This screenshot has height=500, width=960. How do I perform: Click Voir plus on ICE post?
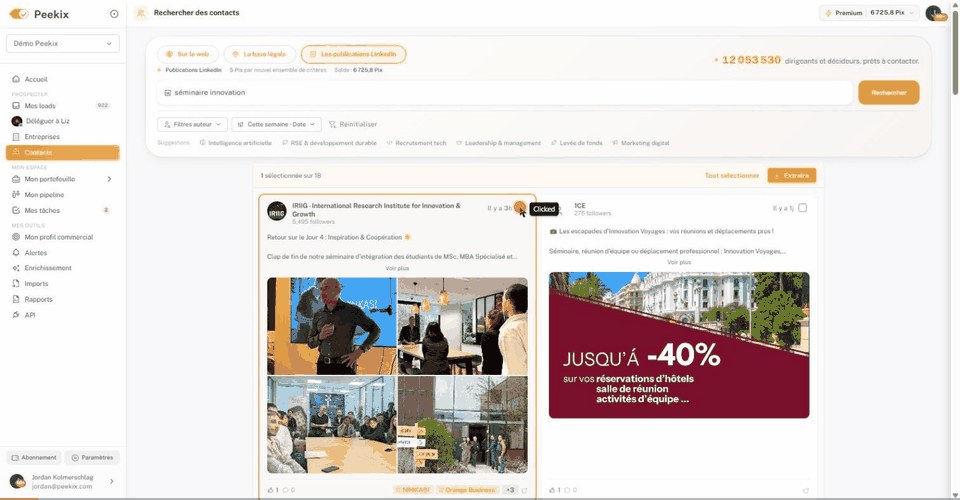coord(679,263)
